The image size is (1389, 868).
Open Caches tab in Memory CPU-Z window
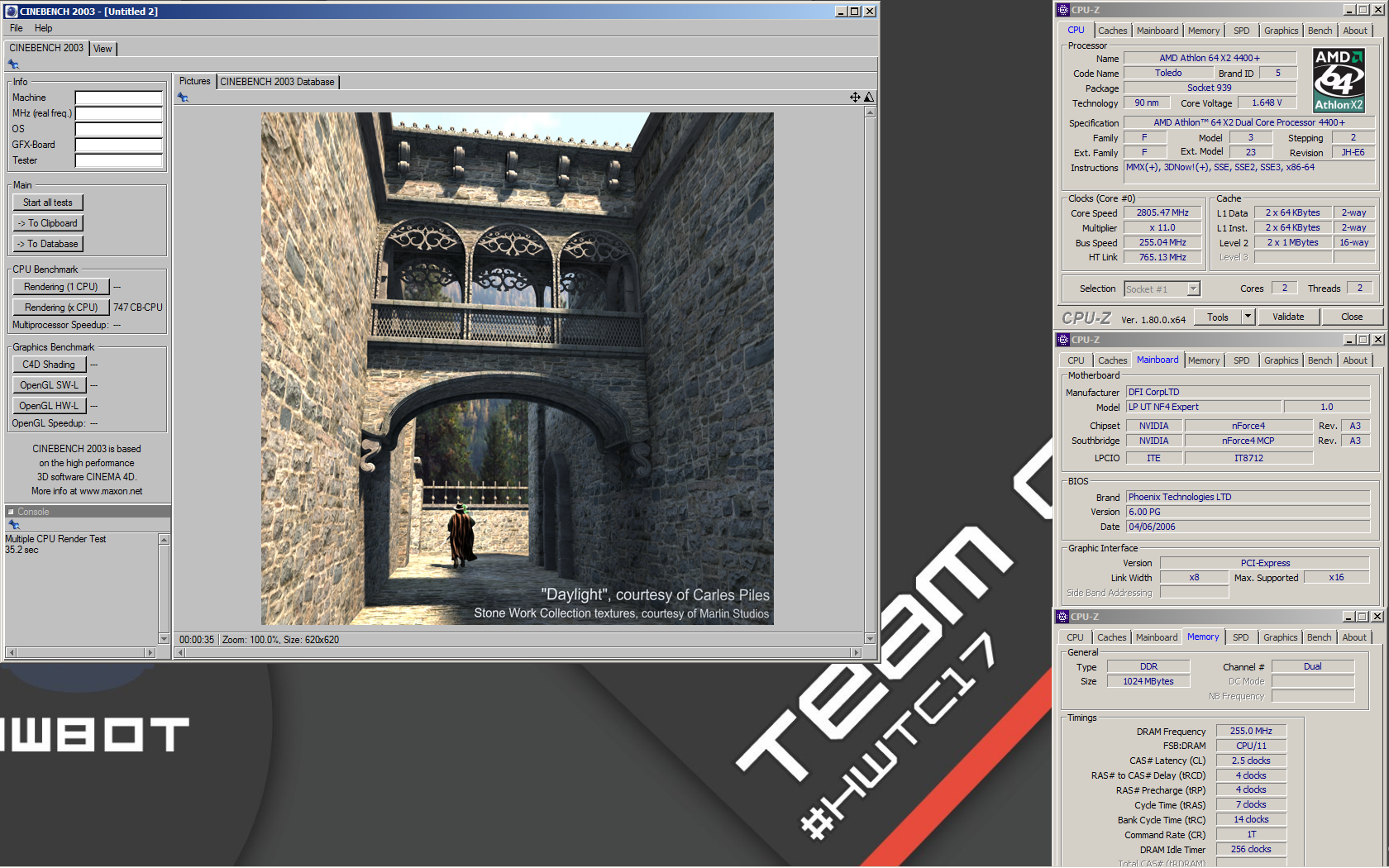coord(1111,637)
